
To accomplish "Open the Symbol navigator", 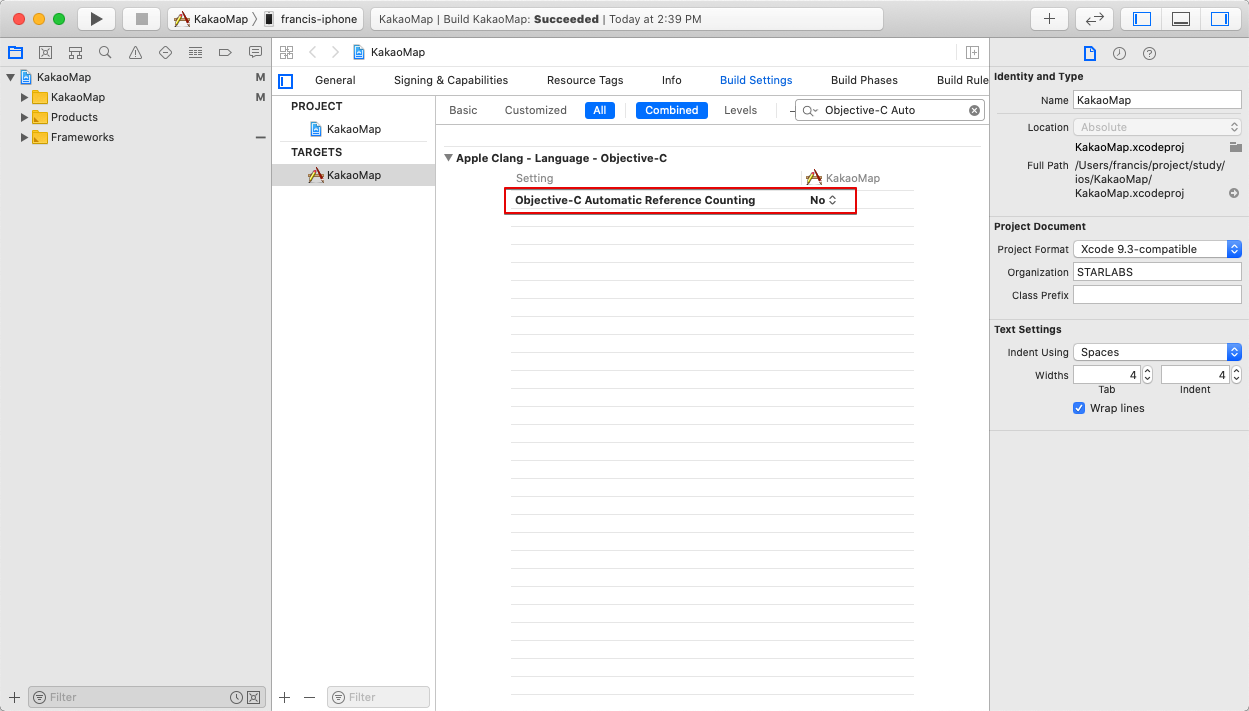I will point(75,53).
